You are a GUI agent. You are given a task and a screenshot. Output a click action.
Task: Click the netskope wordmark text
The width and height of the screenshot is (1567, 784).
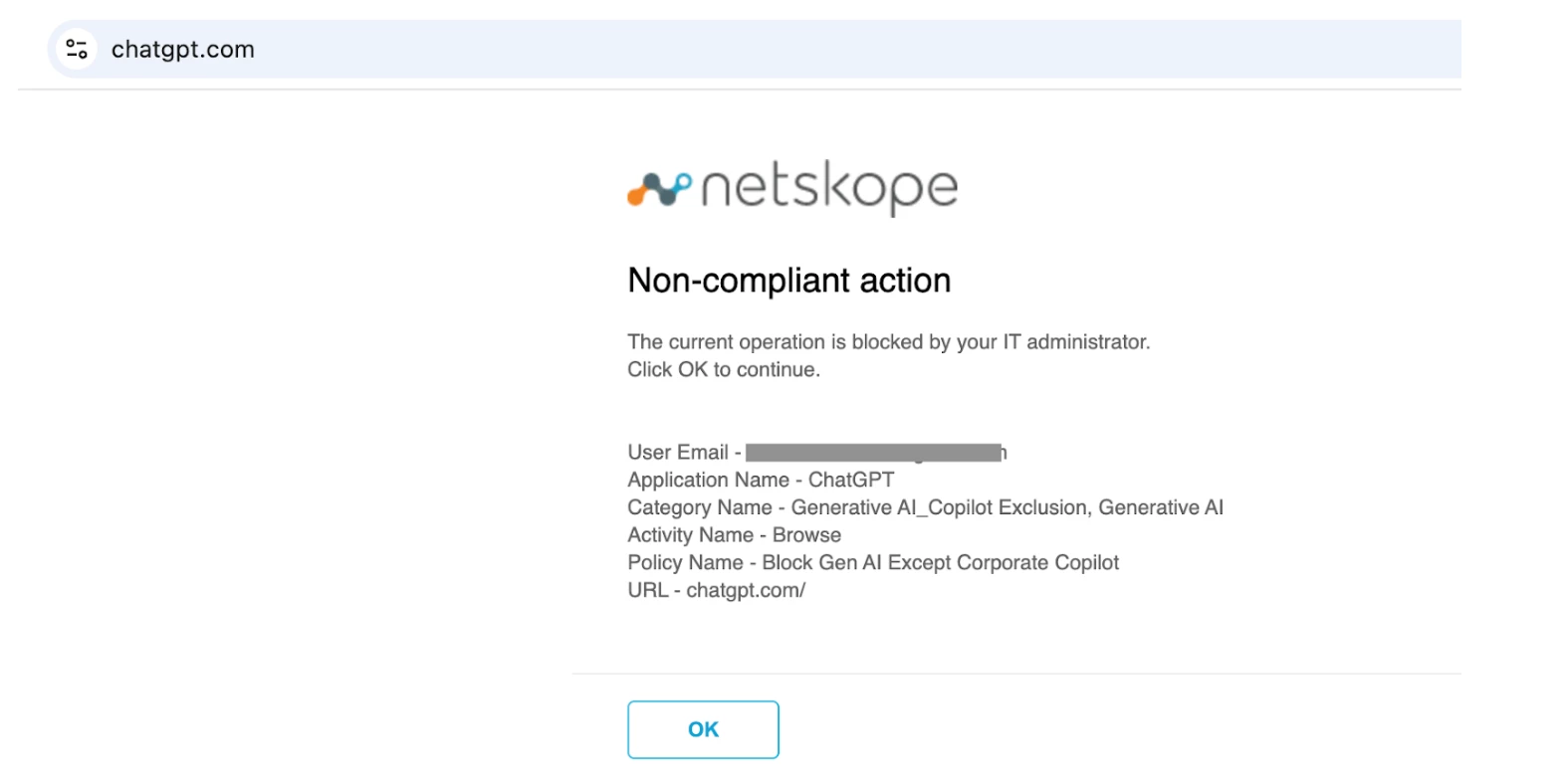[829, 187]
